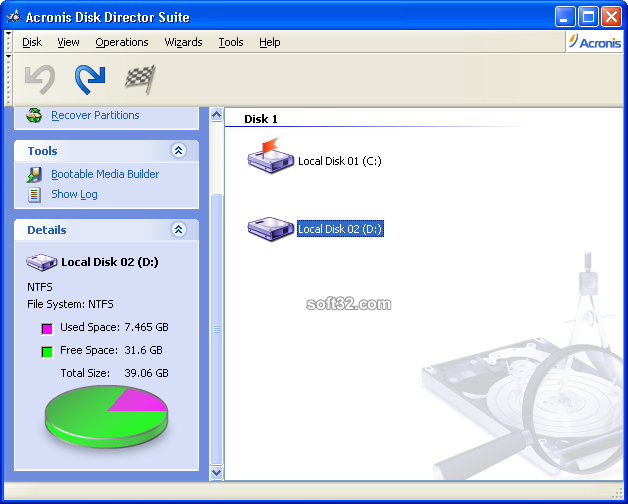
Task: Select the highlighted Local Disk 02 (D:) label
Action: pyautogui.click(x=340, y=229)
